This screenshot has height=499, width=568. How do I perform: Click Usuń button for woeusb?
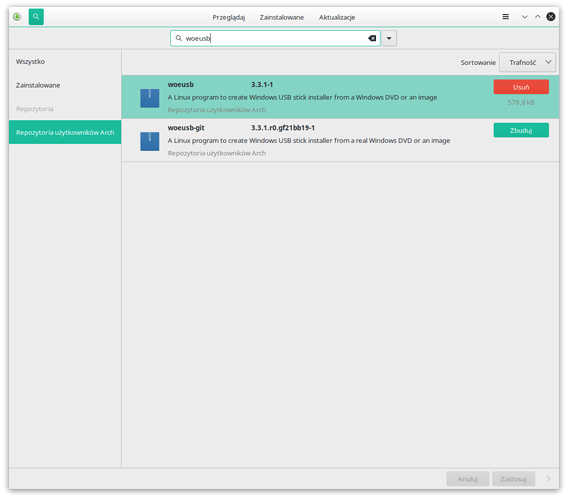pyautogui.click(x=521, y=87)
